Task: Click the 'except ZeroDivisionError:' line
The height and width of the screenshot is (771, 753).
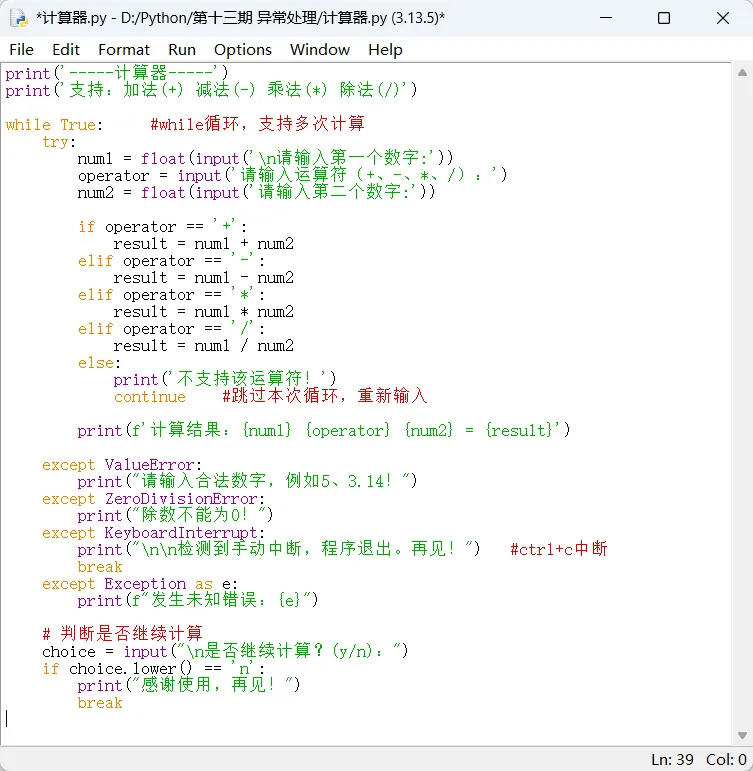Action: [153, 499]
